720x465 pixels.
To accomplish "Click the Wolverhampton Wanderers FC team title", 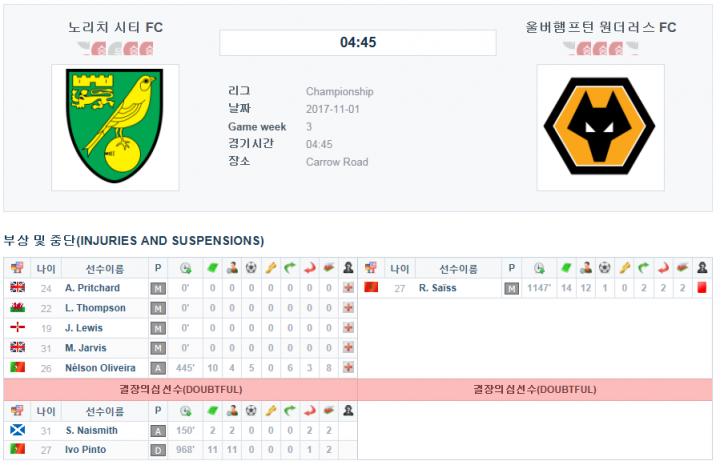I will (601, 27).
